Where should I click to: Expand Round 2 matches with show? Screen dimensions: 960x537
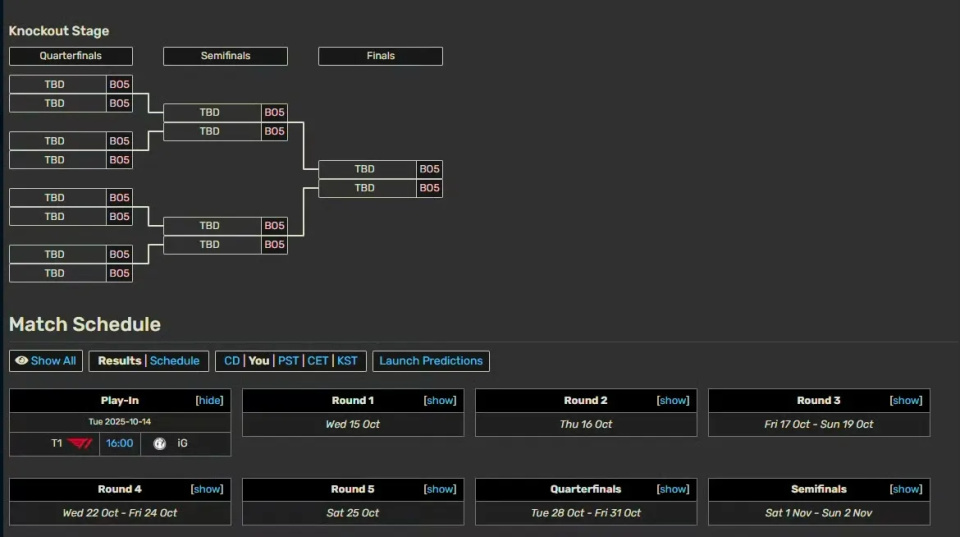[x=673, y=400]
